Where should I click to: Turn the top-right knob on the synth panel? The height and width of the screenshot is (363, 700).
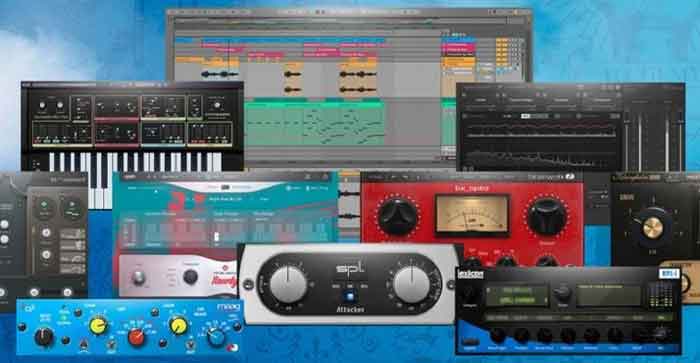point(217,105)
